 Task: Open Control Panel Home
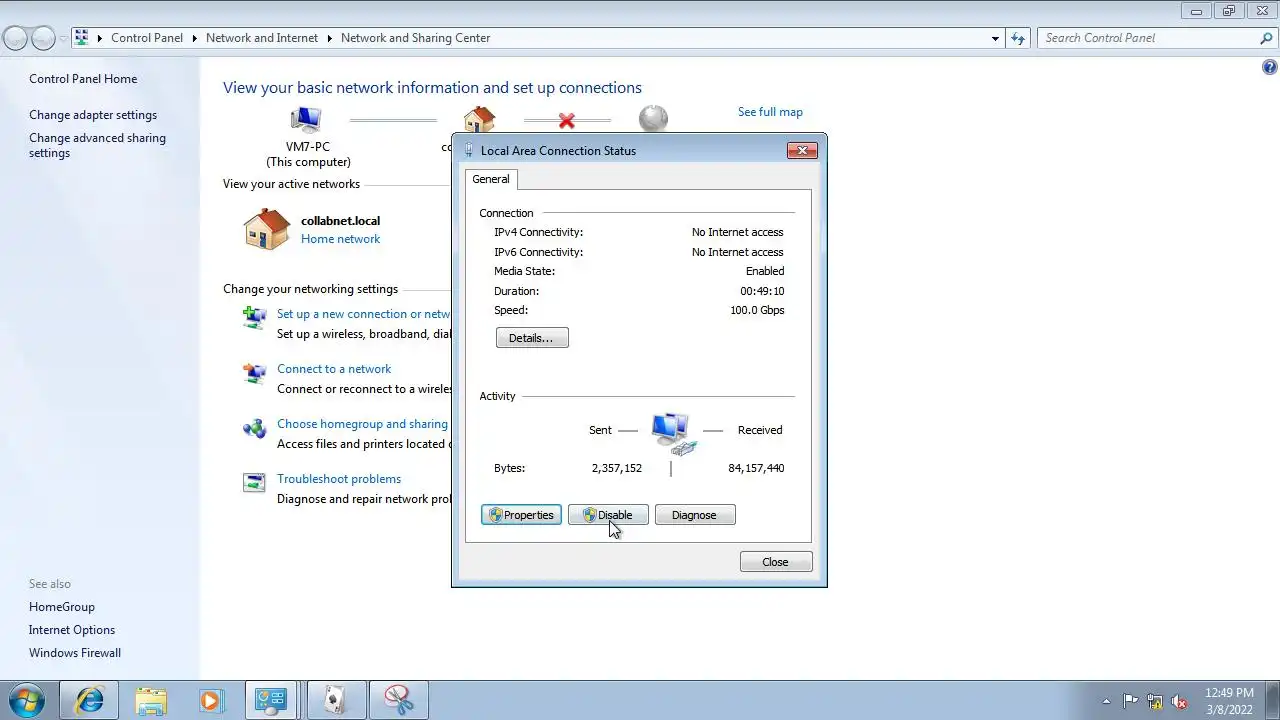(x=83, y=79)
